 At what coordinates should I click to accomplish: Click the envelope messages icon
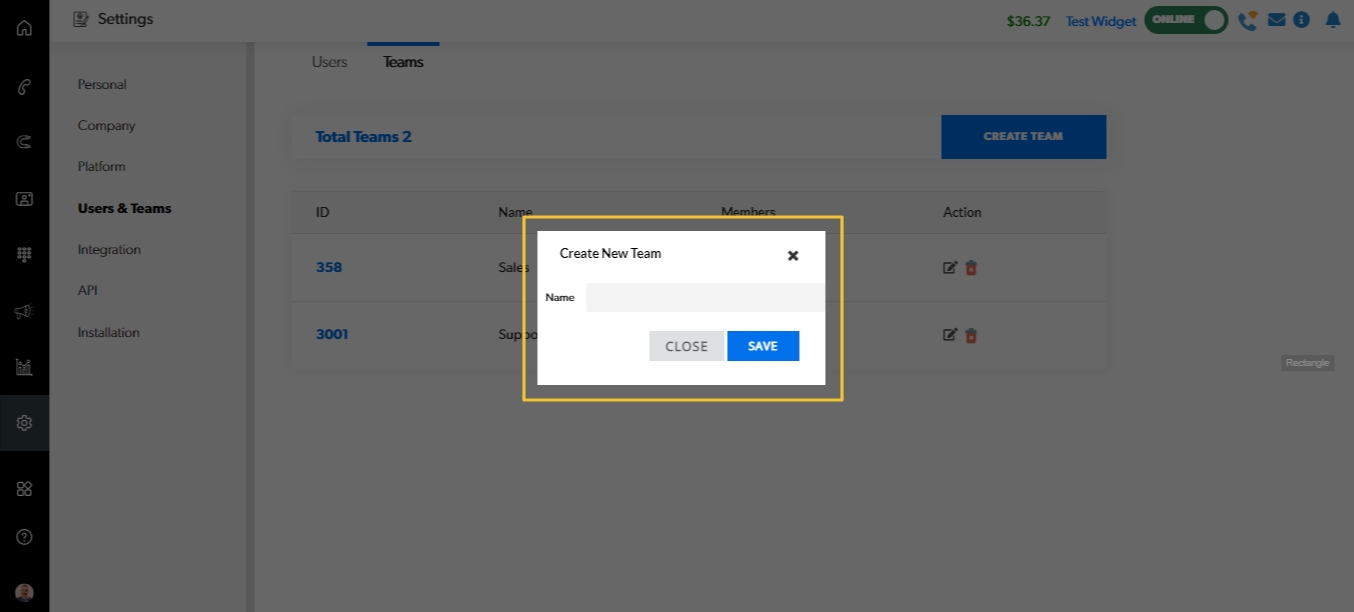pos(1276,20)
